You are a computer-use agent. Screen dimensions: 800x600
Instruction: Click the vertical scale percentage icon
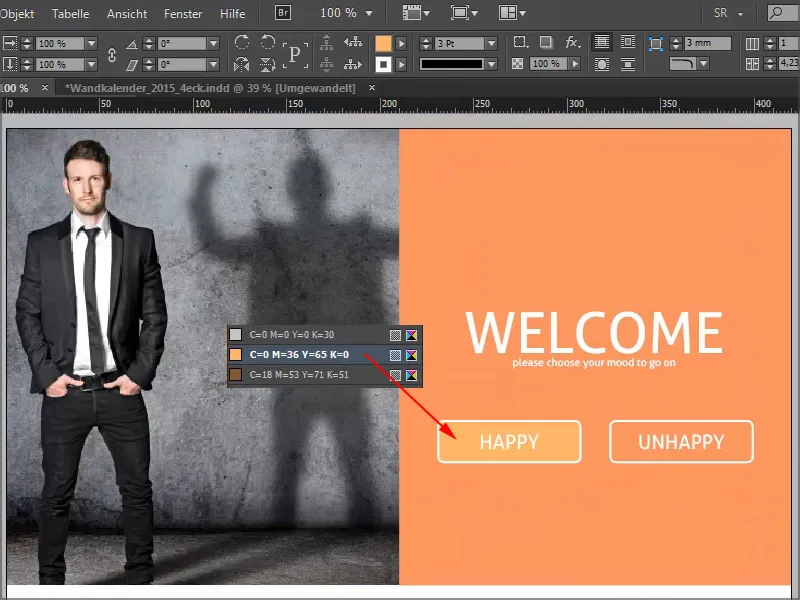coord(10,64)
